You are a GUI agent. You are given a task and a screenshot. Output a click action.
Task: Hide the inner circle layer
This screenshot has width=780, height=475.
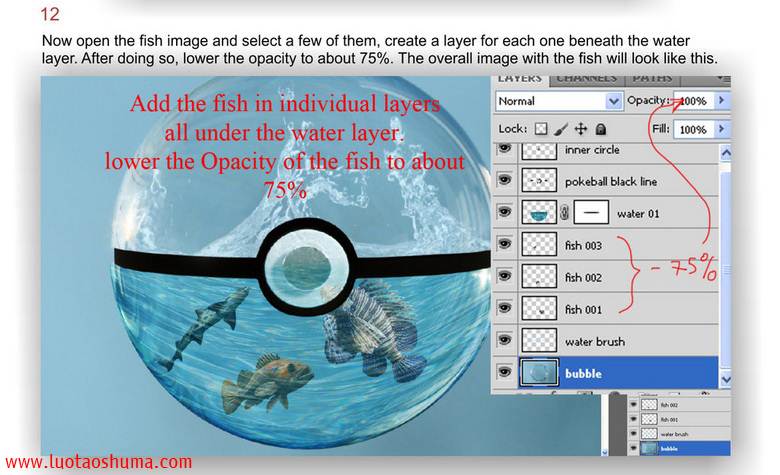[505, 149]
